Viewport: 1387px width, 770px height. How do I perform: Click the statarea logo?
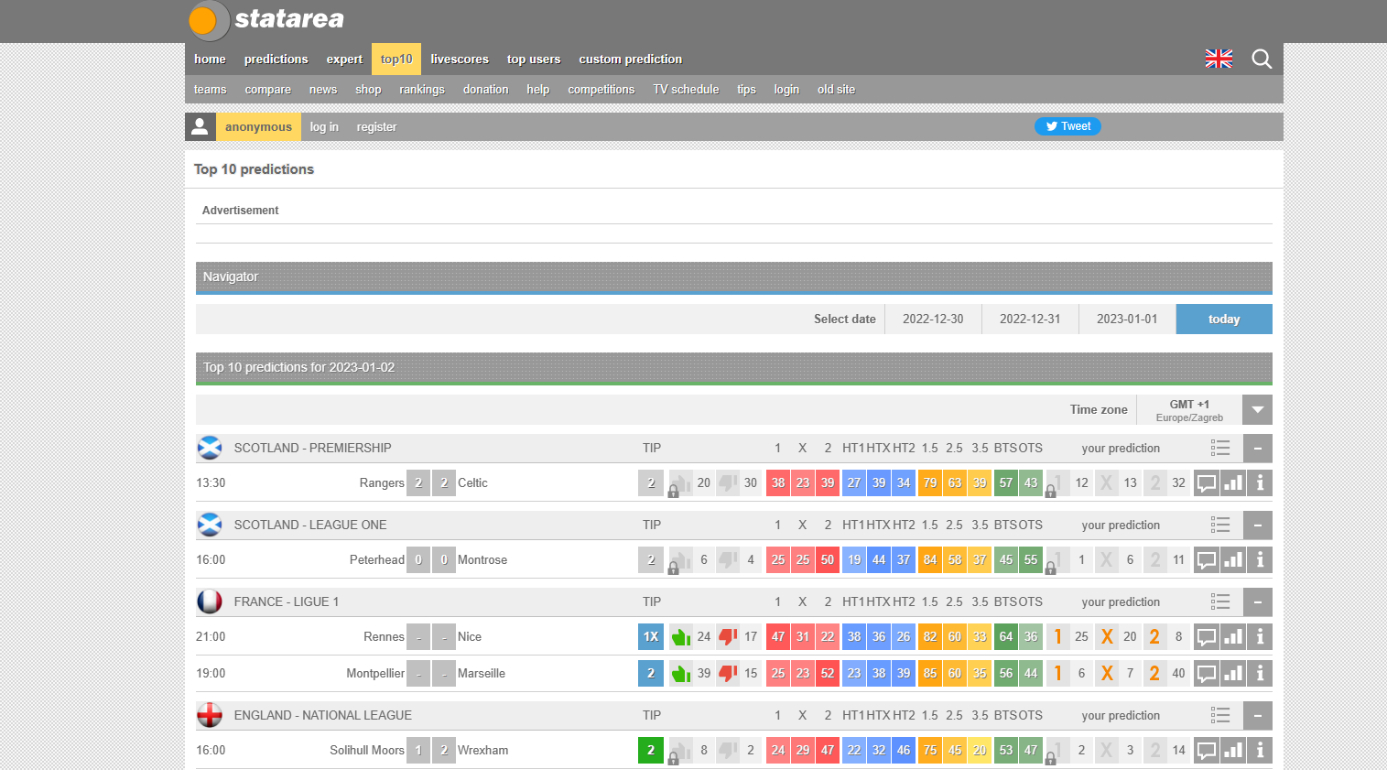click(x=267, y=20)
